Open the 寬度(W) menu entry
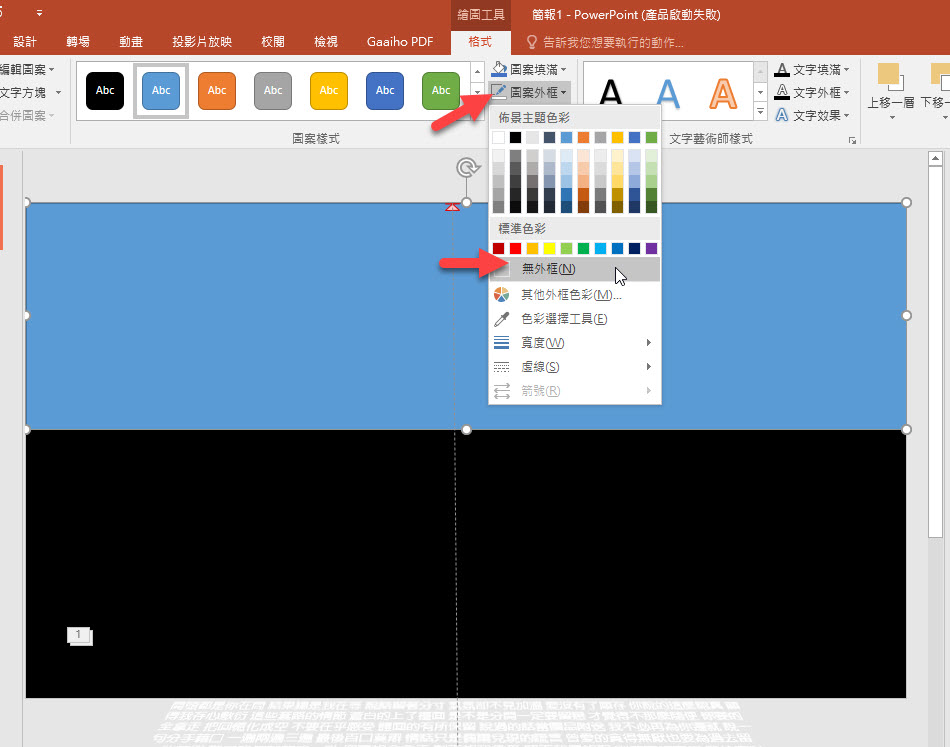The width and height of the screenshot is (950, 747). [x=574, y=343]
